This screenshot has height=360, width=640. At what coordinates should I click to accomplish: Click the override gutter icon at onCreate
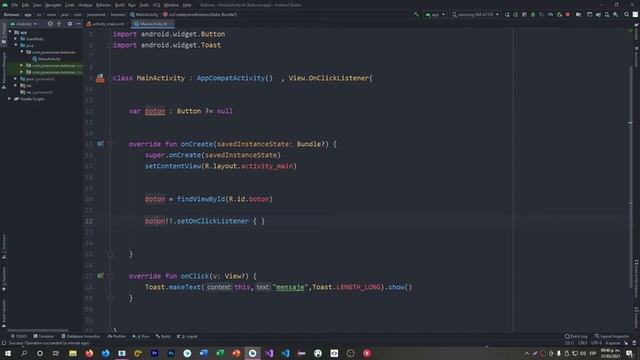click(x=100, y=144)
